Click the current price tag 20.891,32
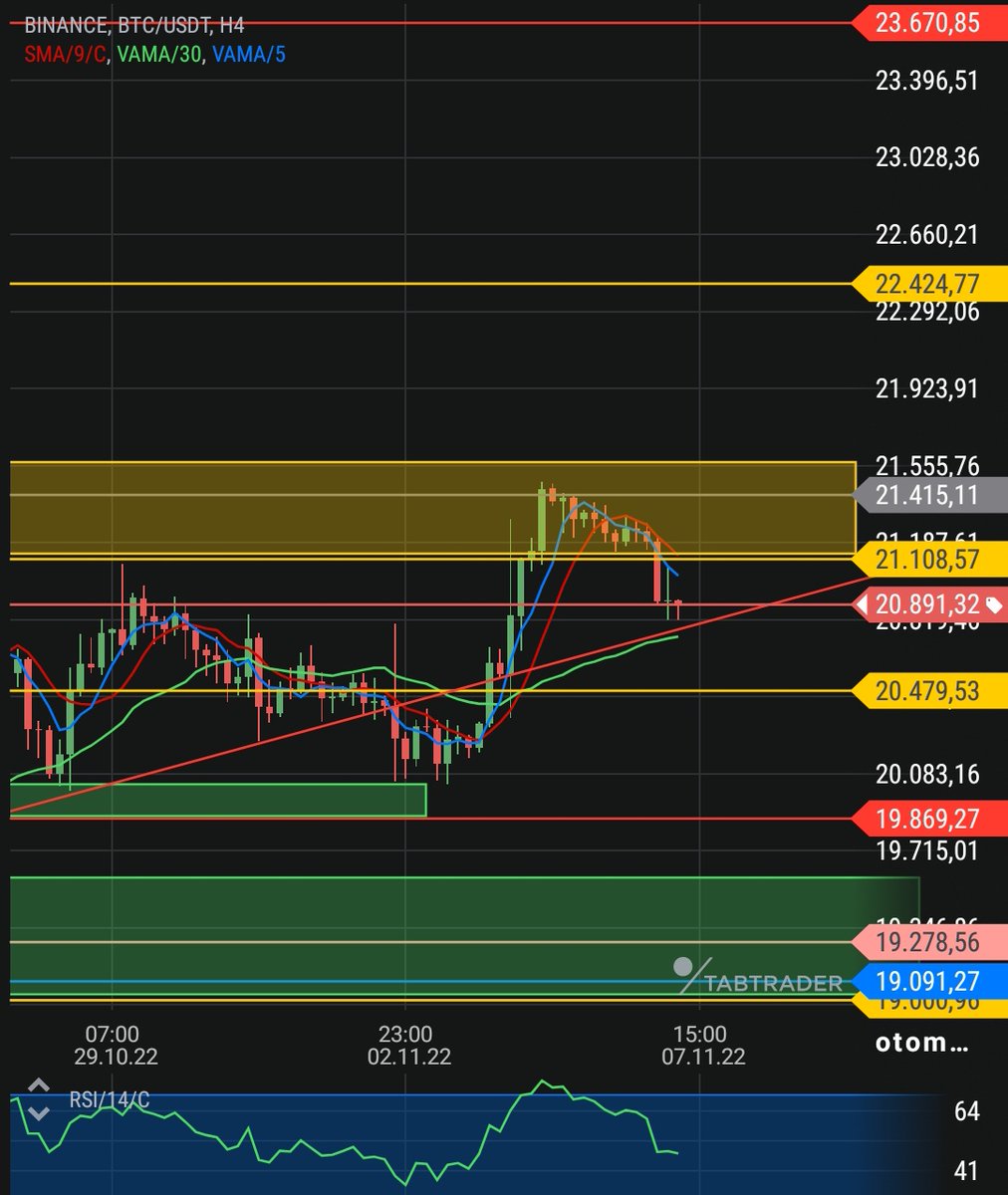Image resolution: width=1008 pixels, height=1195 pixels. coord(930,604)
